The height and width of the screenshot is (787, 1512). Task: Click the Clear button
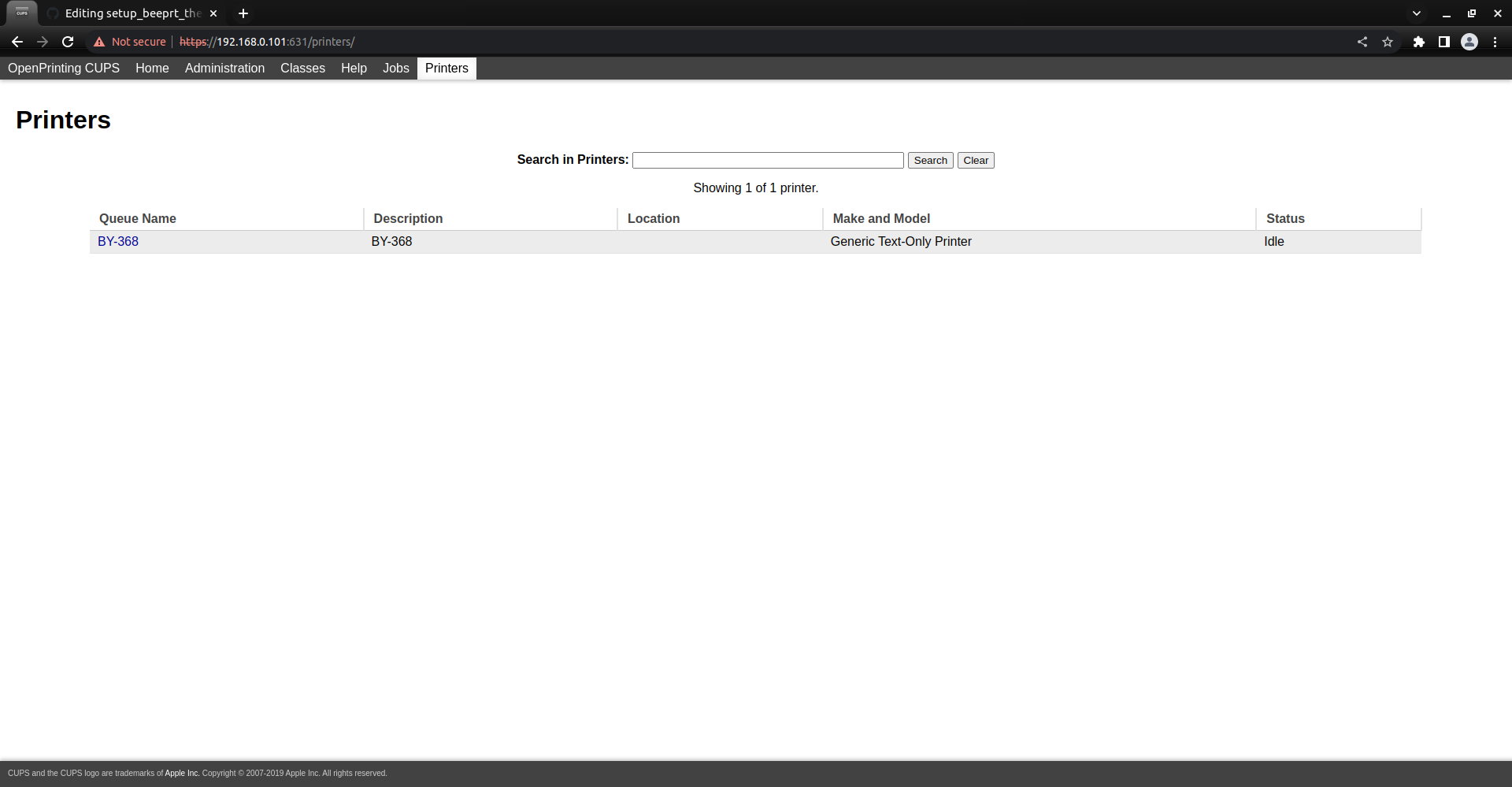pyautogui.click(x=975, y=160)
